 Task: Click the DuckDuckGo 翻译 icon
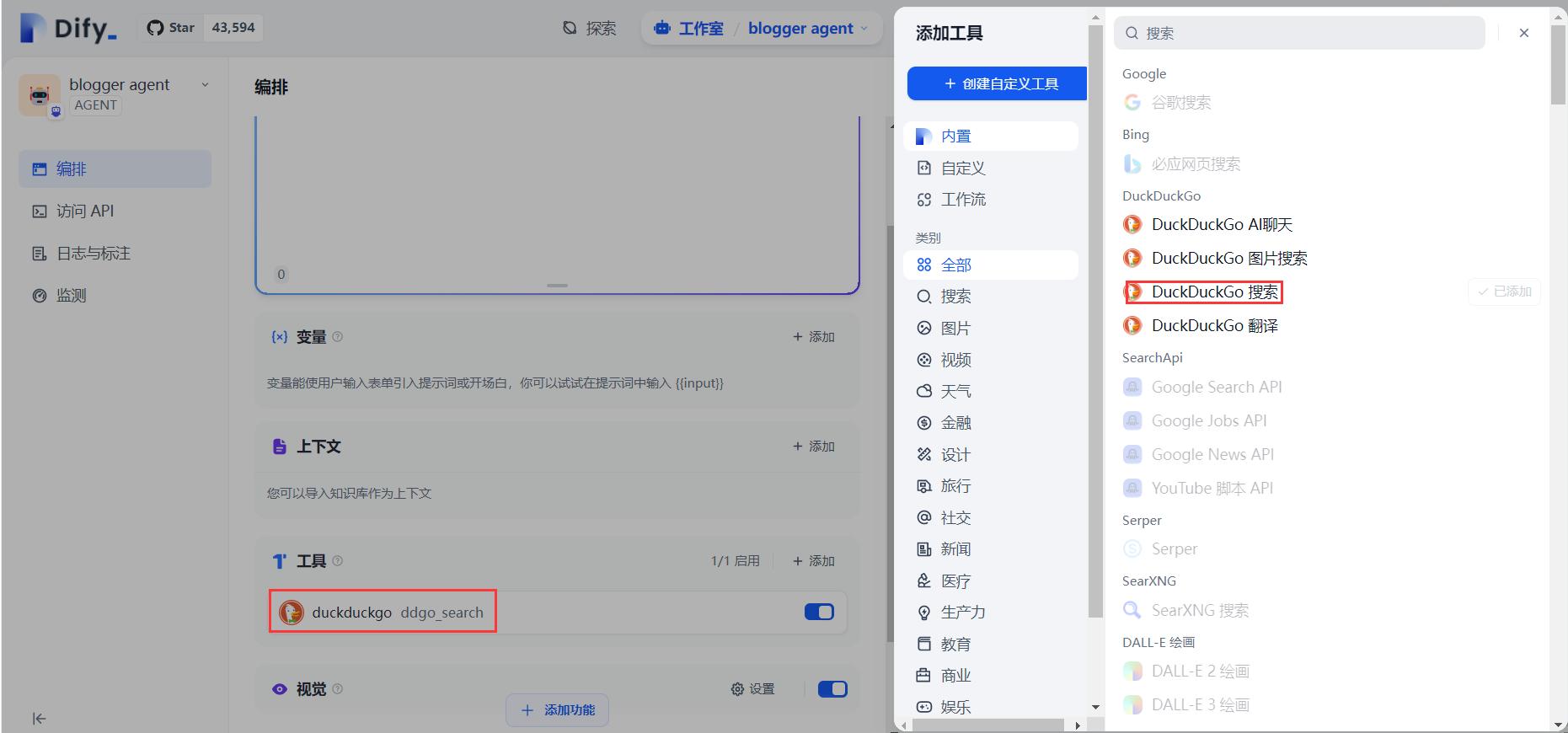point(1132,326)
